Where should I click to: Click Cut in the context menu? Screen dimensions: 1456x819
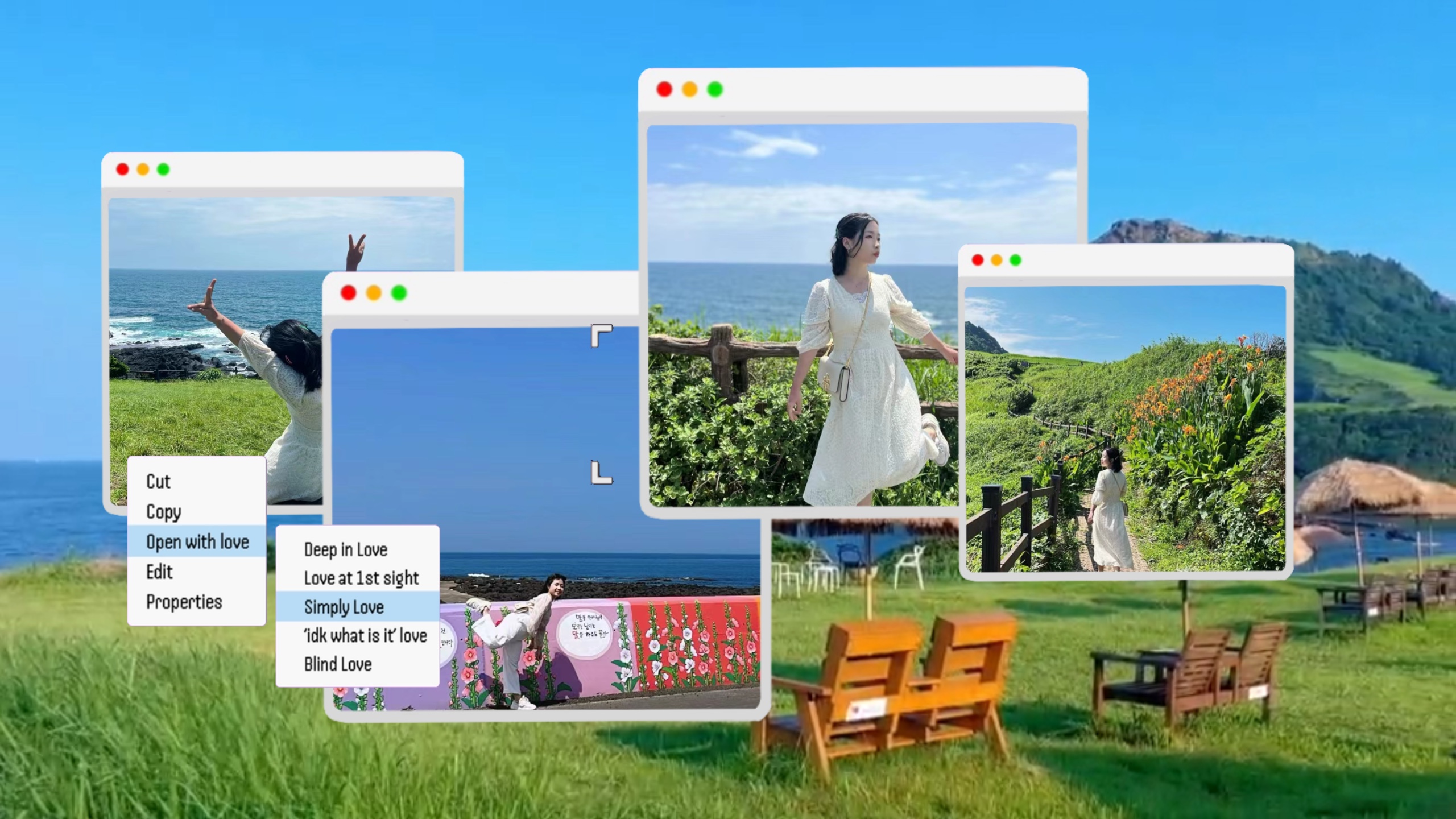pos(159,482)
